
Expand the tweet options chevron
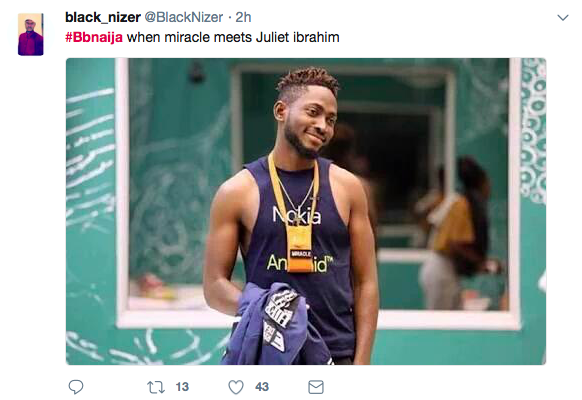click(x=563, y=17)
